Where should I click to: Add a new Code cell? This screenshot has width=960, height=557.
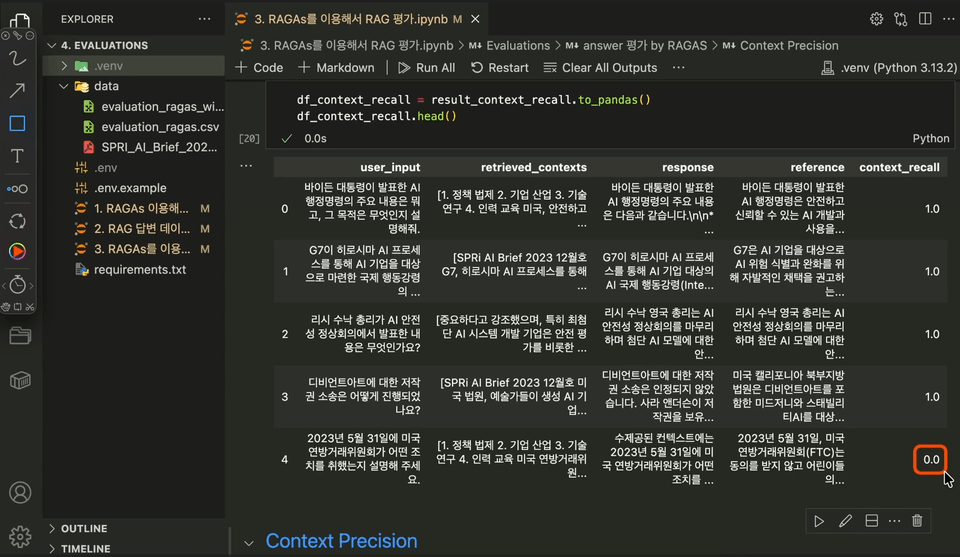259,67
